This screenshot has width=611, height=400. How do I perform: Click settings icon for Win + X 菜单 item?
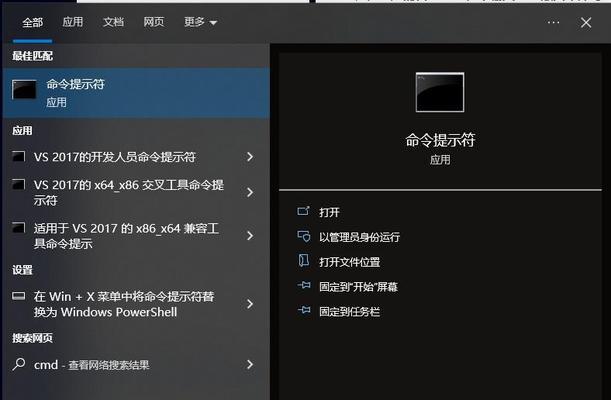(18, 296)
